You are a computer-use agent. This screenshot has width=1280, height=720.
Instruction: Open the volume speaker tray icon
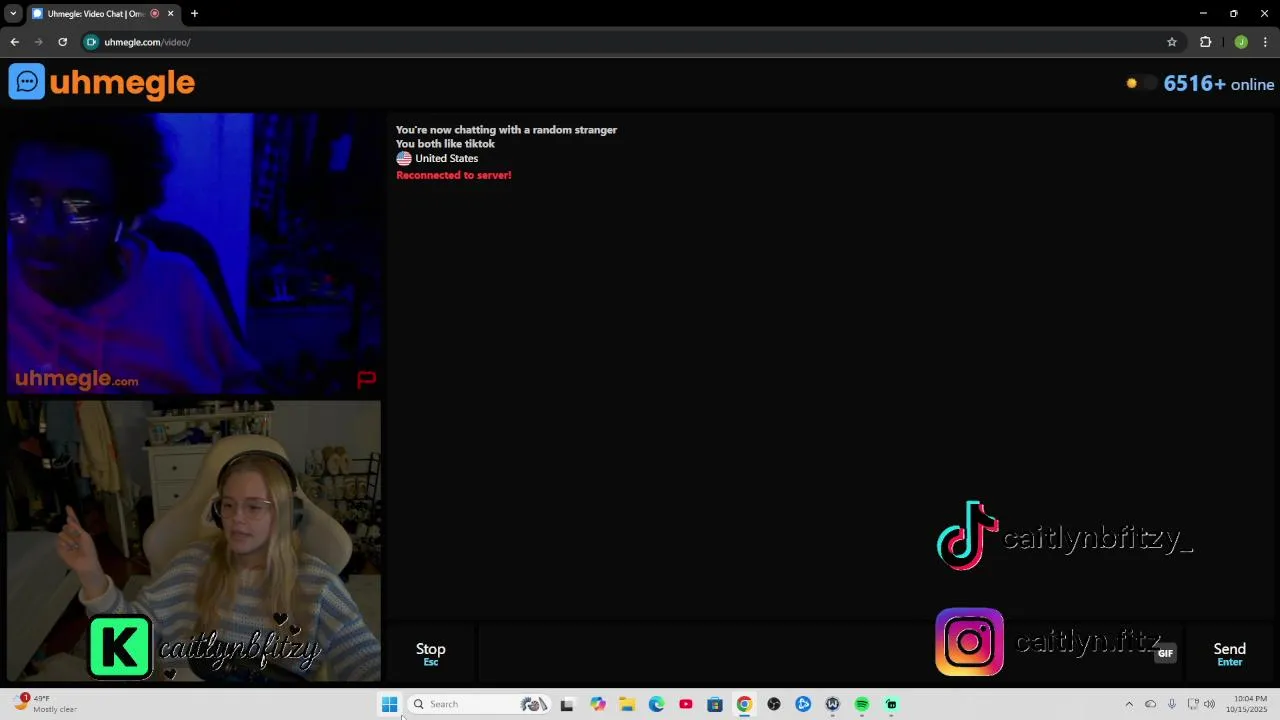(1209, 704)
